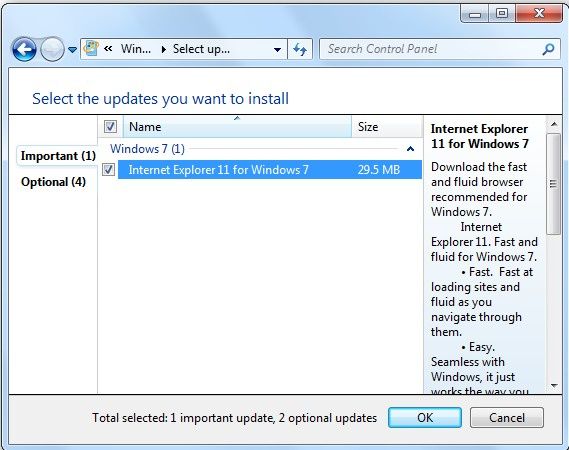Refresh the page with the refresh icon
The height and width of the screenshot is (450, 569).
300,49
